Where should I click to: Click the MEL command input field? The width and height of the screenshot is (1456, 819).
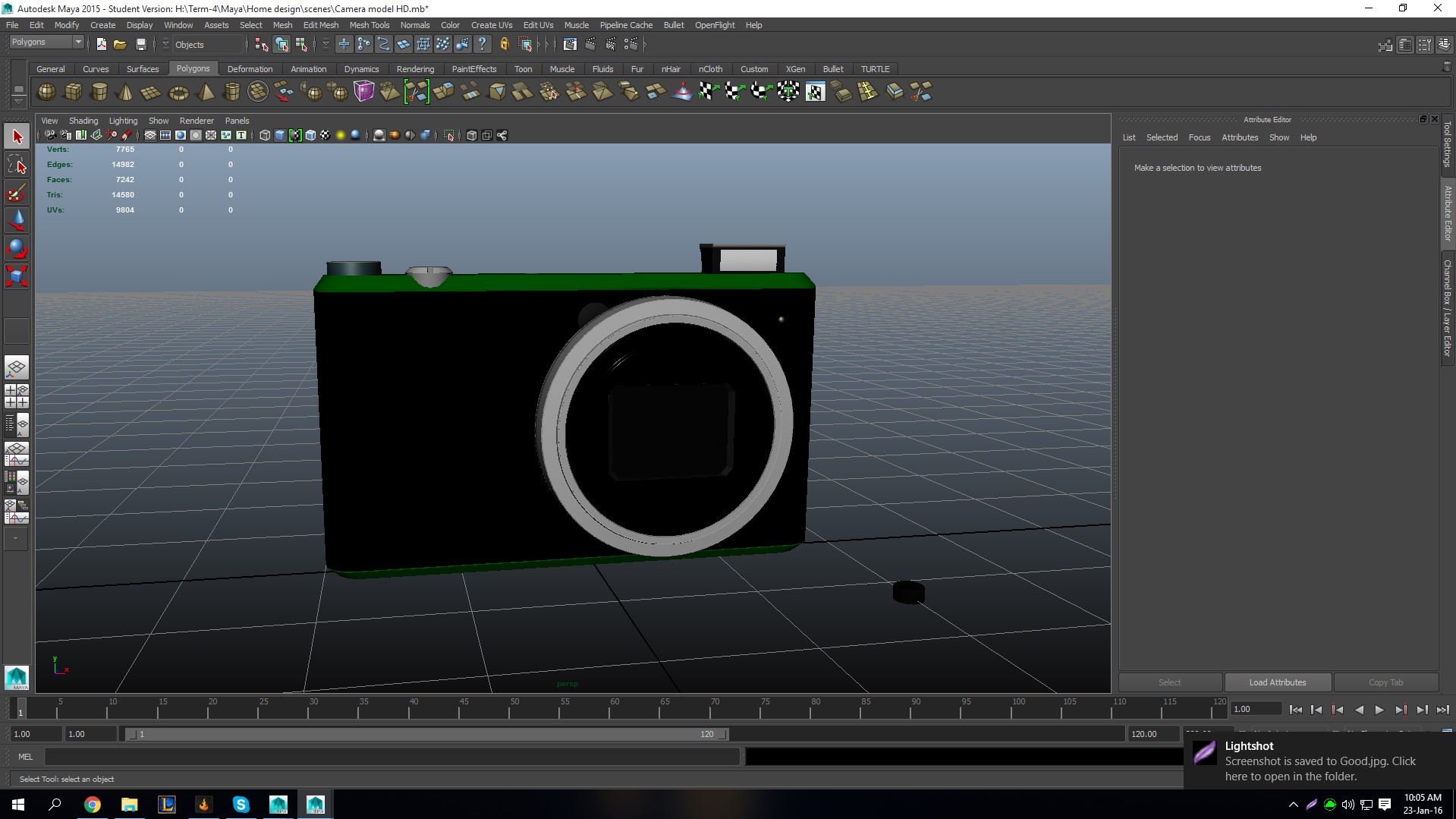pyautogui.click(x=392, y=757)
